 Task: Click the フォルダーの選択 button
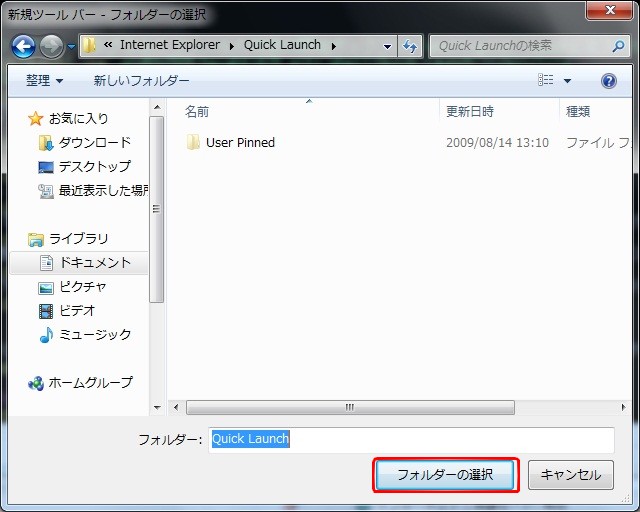(446, 475)
